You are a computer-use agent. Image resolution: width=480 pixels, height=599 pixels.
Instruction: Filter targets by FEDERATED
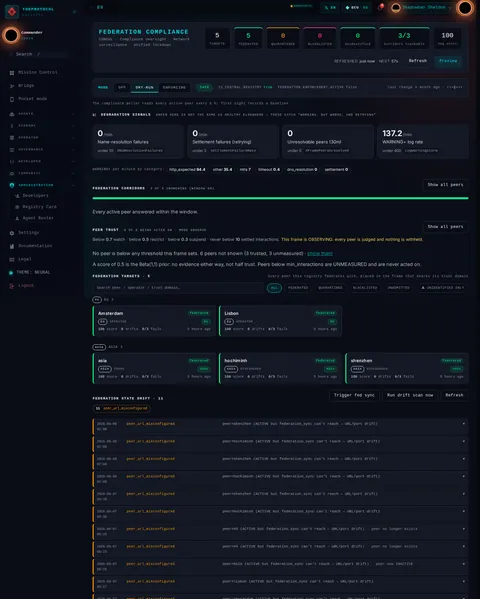coord(298,288)
